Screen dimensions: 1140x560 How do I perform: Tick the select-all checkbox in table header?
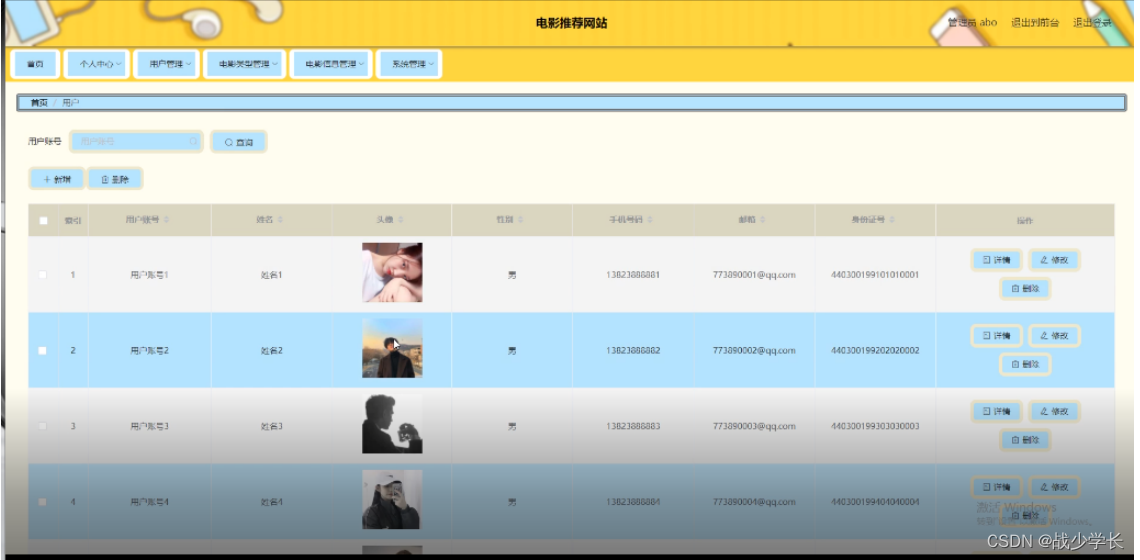click(43, 220)
